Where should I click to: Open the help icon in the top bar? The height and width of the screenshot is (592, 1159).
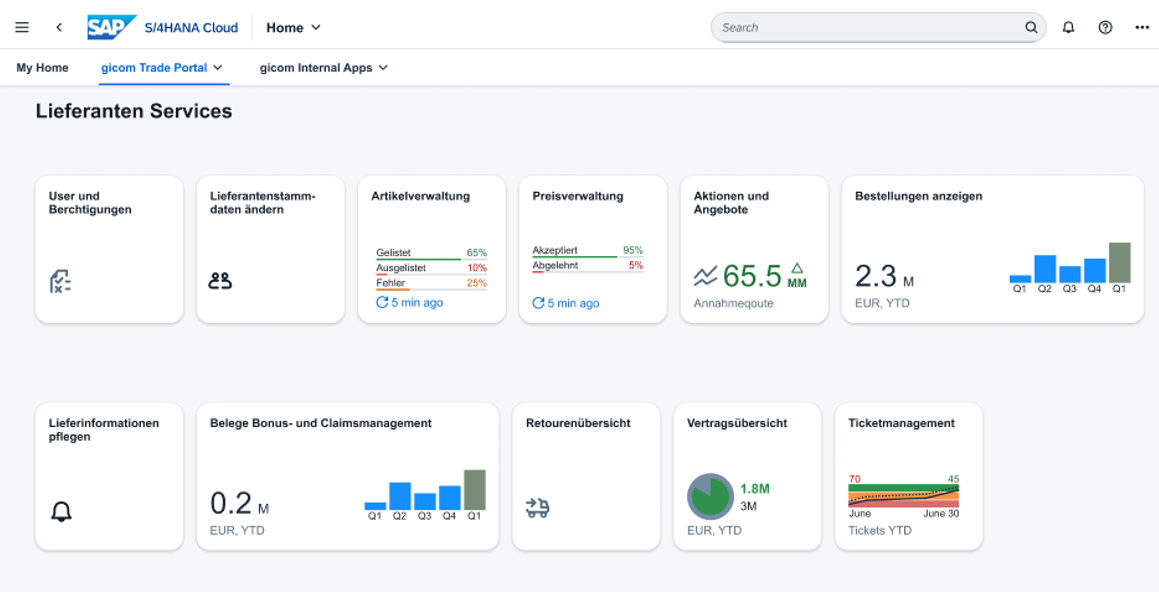tap(1105, 27)
